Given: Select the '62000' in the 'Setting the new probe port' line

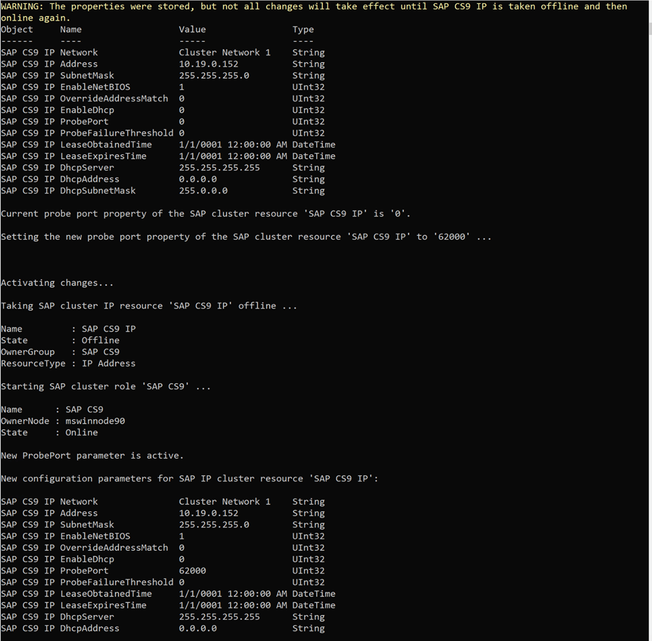Looking at the screenshot, I should (x=452, y=237).
